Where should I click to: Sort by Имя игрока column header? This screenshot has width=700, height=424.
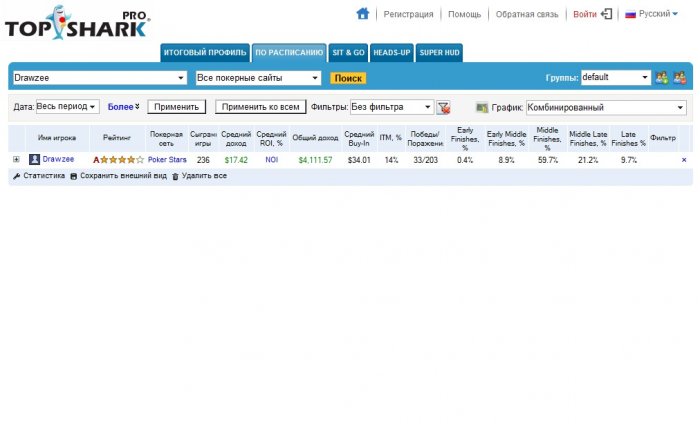(x=57, y=138)
